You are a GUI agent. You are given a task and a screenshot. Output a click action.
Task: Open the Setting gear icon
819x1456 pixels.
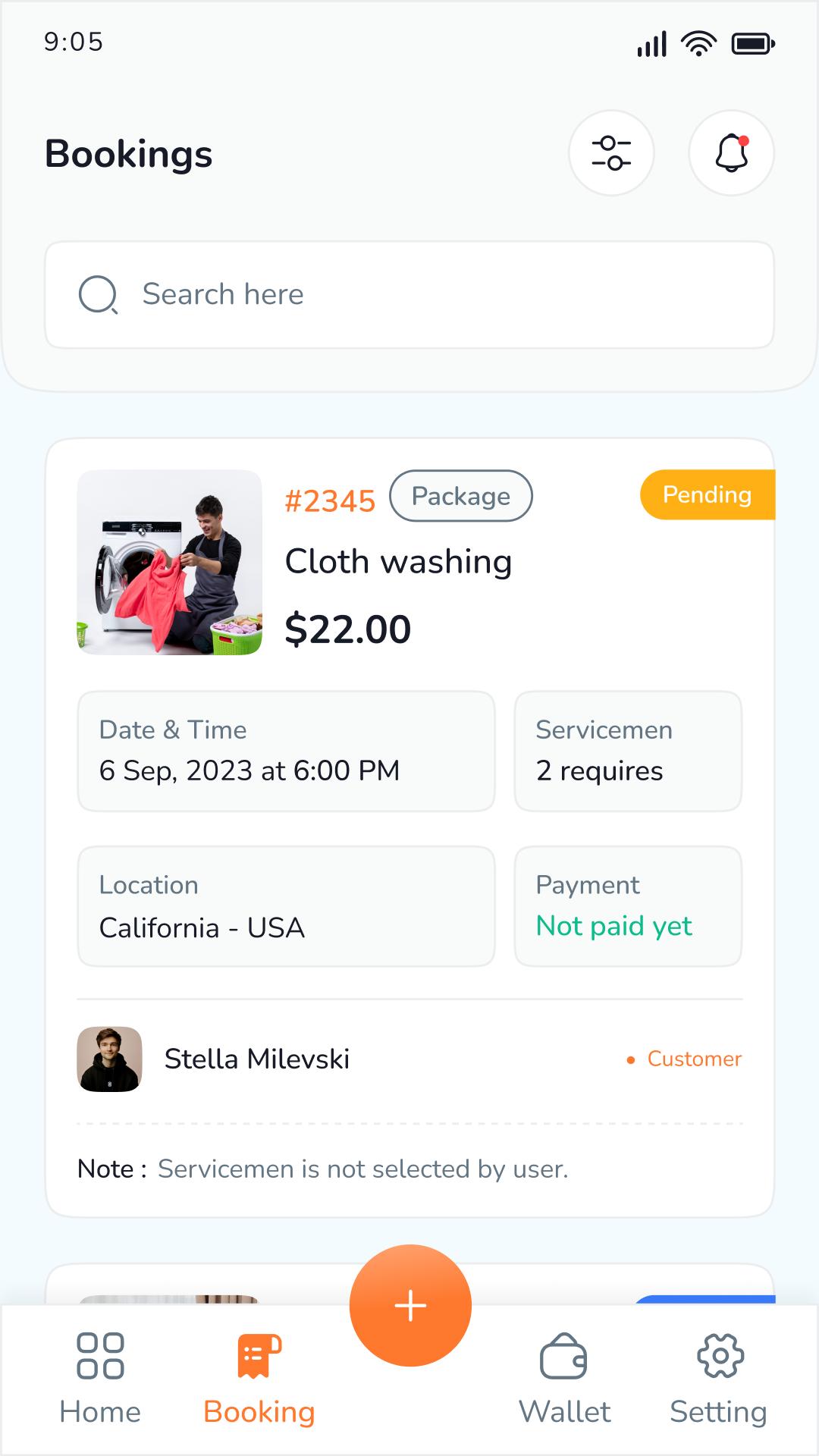click(720, 1356)
